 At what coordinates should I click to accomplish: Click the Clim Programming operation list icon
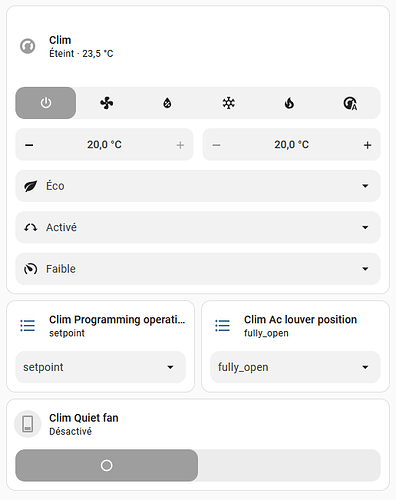click(x=28, y=325)
